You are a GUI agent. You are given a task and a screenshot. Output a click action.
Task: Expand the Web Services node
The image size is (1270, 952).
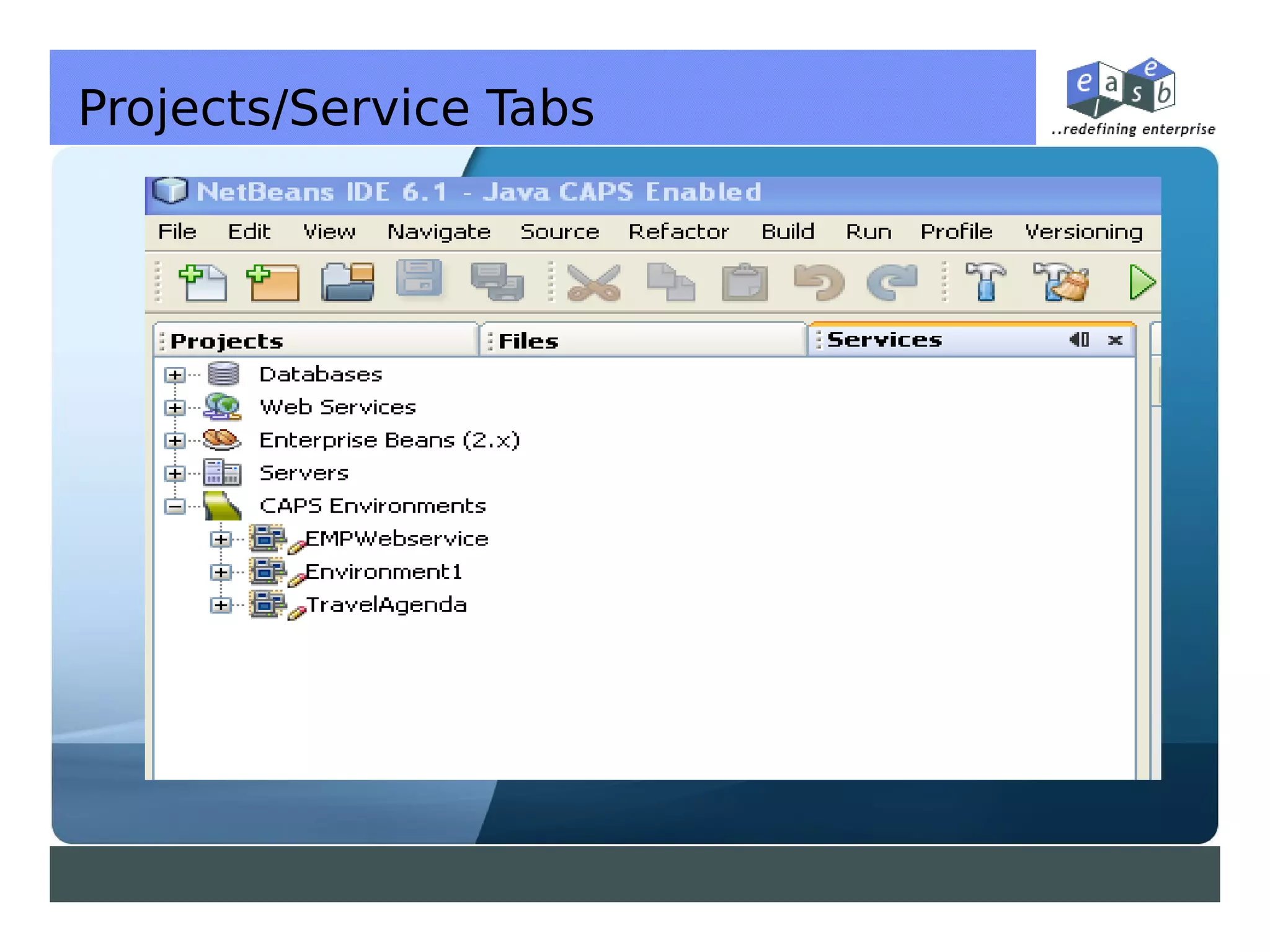(x=175, y=408)
